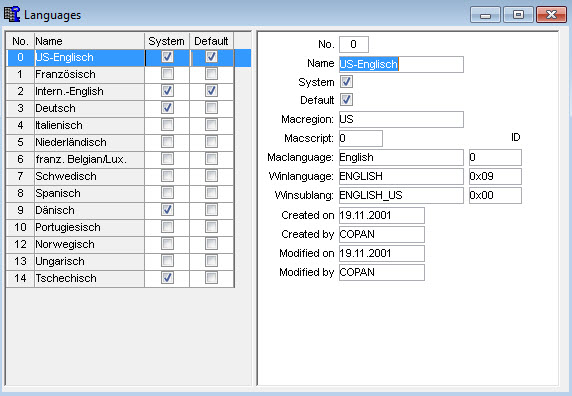Enable Default checkbox for Tschechisch row
This screenshot has height=396, width=572.
(x=212, y=278)
